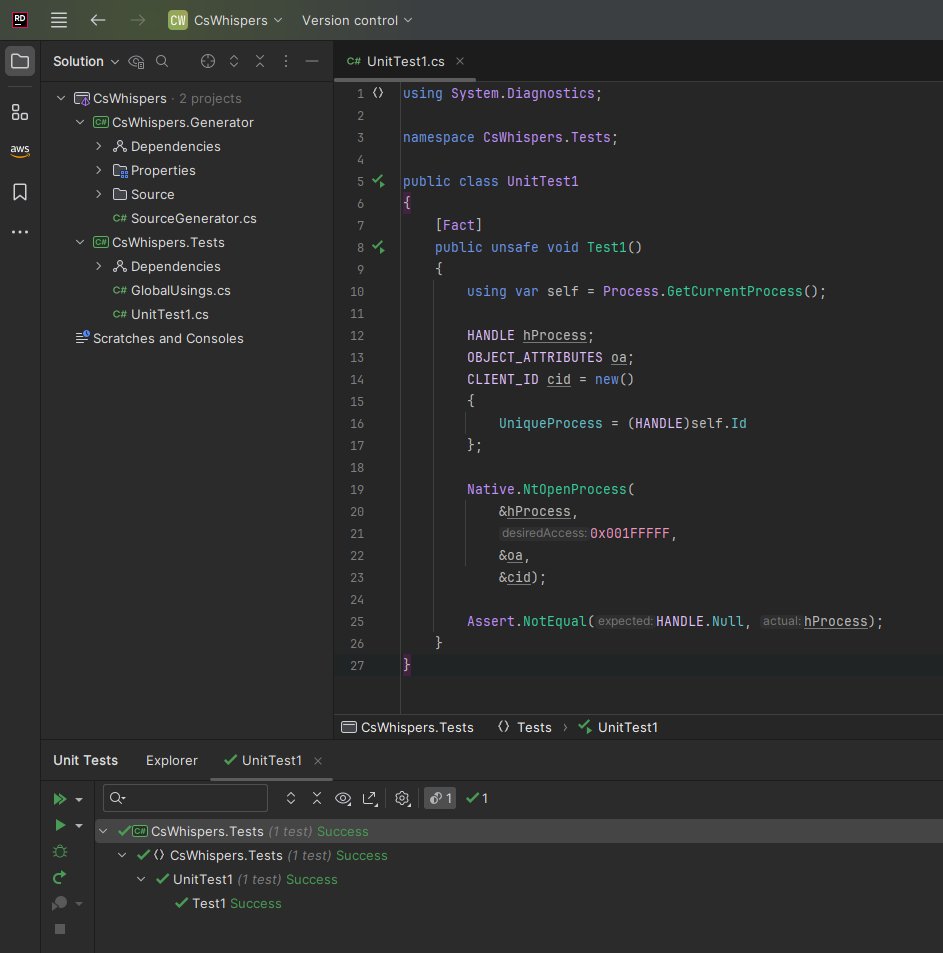Collapse all nodes in Solution tree
Image resolution: width=943 pixels, height=953 pixels.
coord(260,61)
